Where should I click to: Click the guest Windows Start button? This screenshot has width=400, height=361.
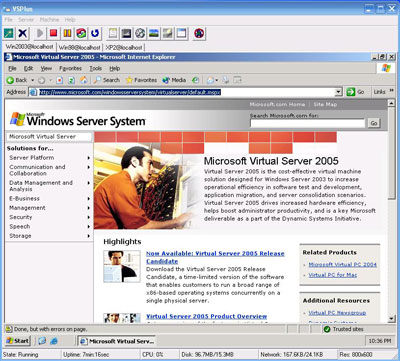(18, 341)
